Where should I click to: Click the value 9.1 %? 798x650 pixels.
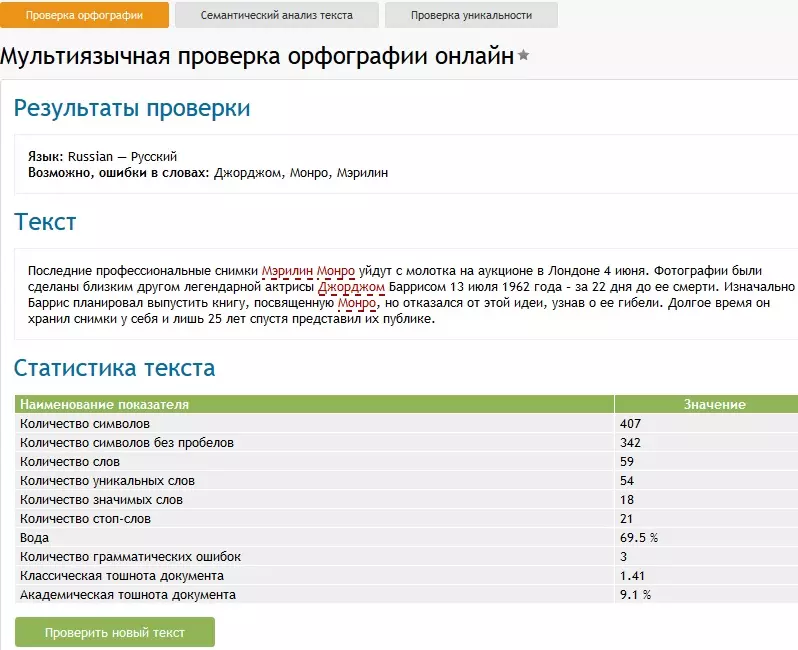tap(635, 595)
